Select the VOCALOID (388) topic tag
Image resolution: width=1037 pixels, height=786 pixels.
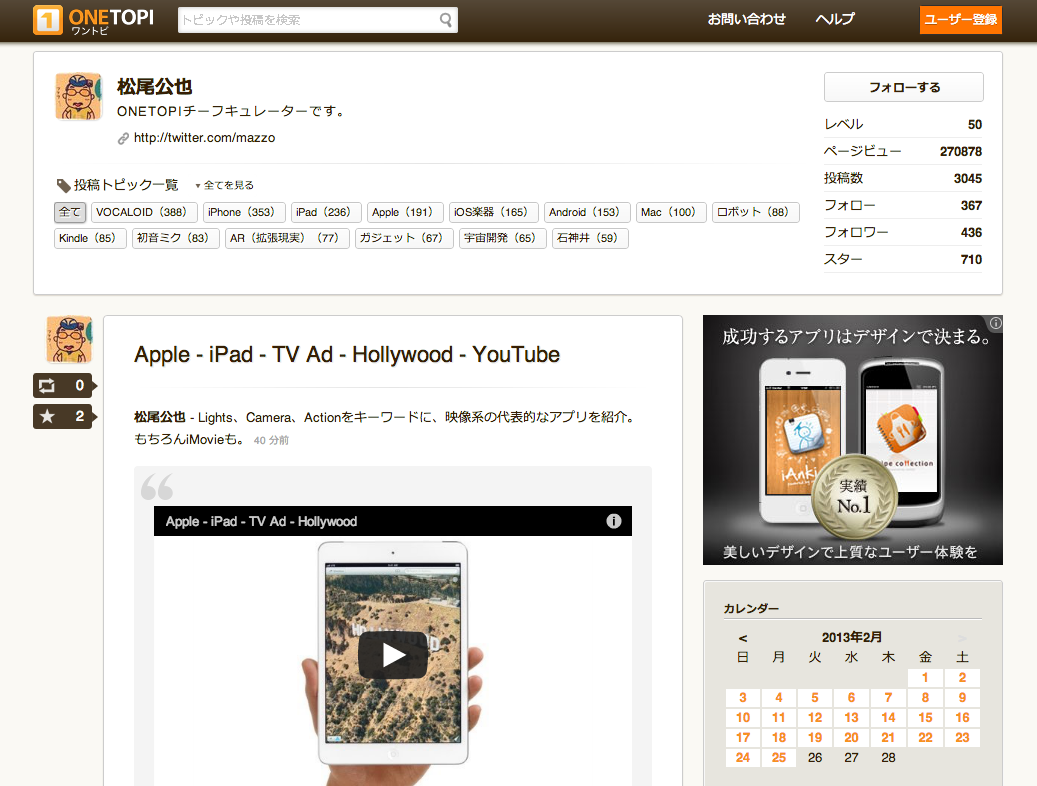coord(144,212)
